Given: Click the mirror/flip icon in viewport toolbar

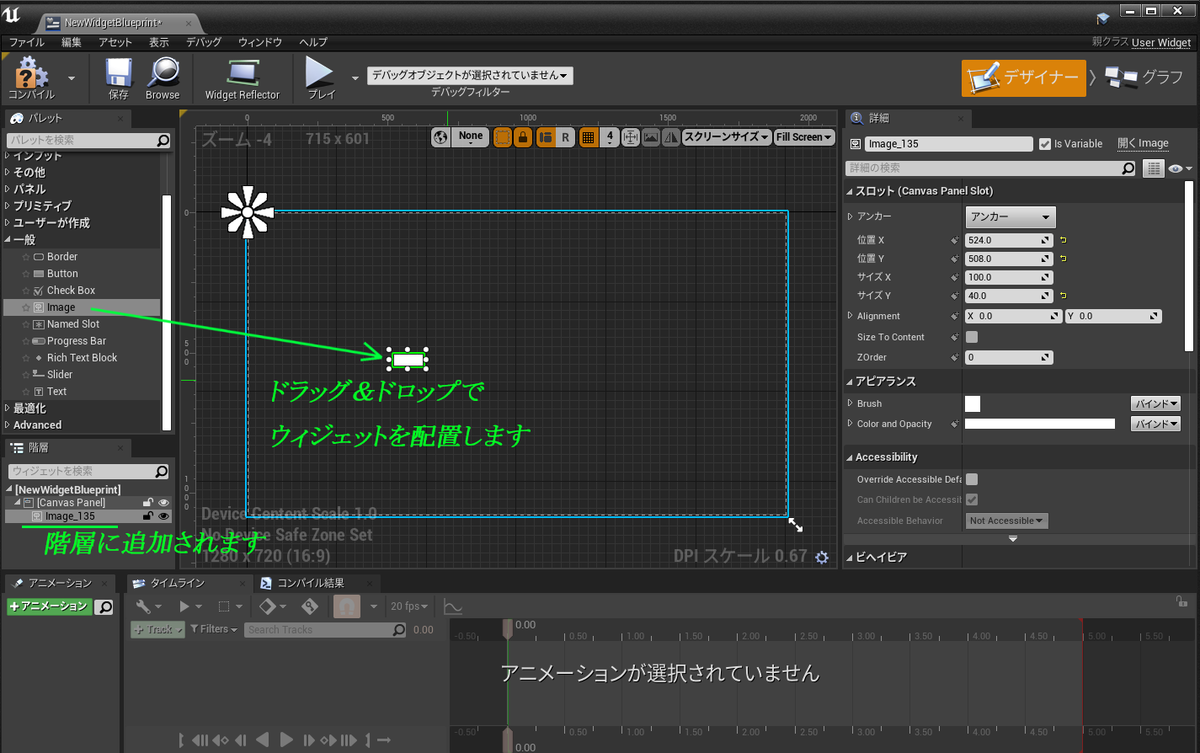Looking at the screenshot, I should (671, 137).
